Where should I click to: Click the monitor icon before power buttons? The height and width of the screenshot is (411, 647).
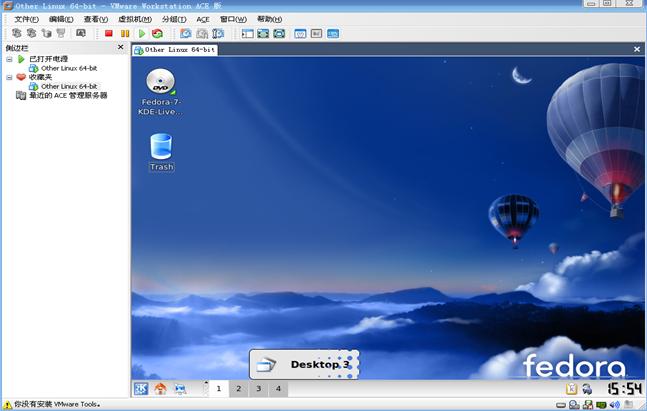click(x=81, y=33)
